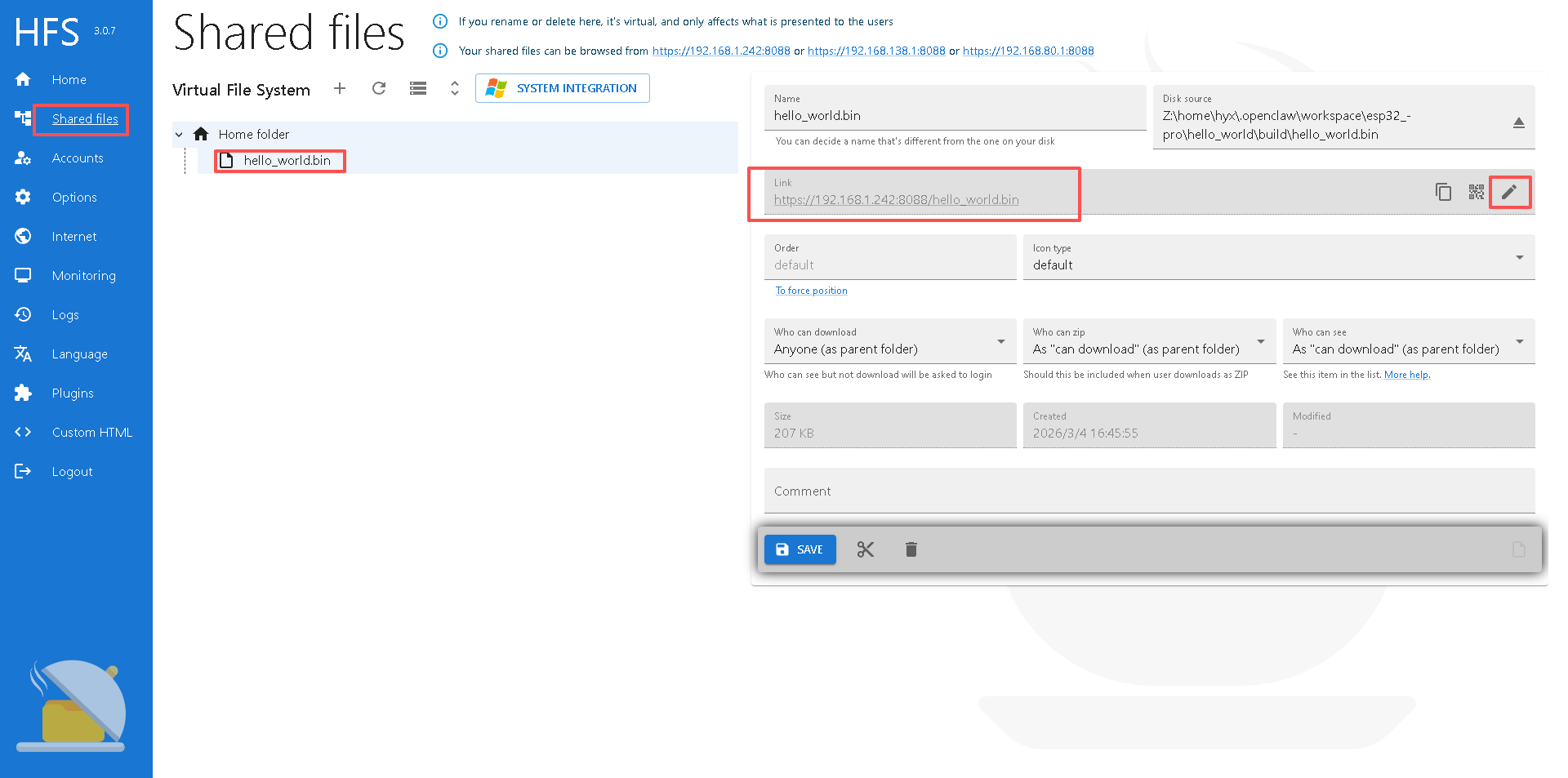
Task: Click the SYSTEM INTEGRATION button
Action: 563,88
